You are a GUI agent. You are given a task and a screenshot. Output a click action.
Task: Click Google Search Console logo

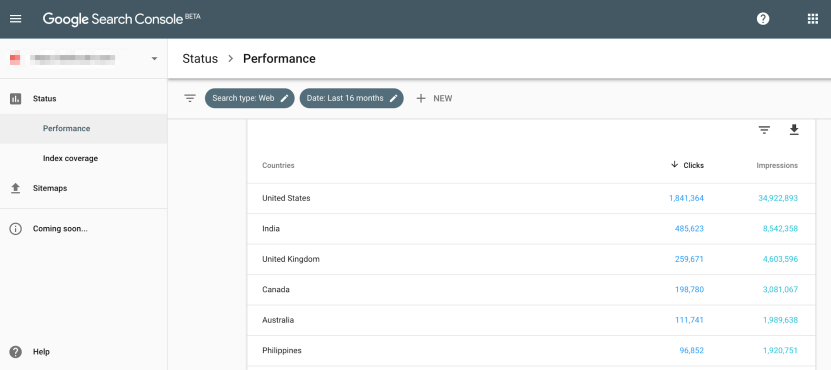pyautogui.click(x=121, y=19)
